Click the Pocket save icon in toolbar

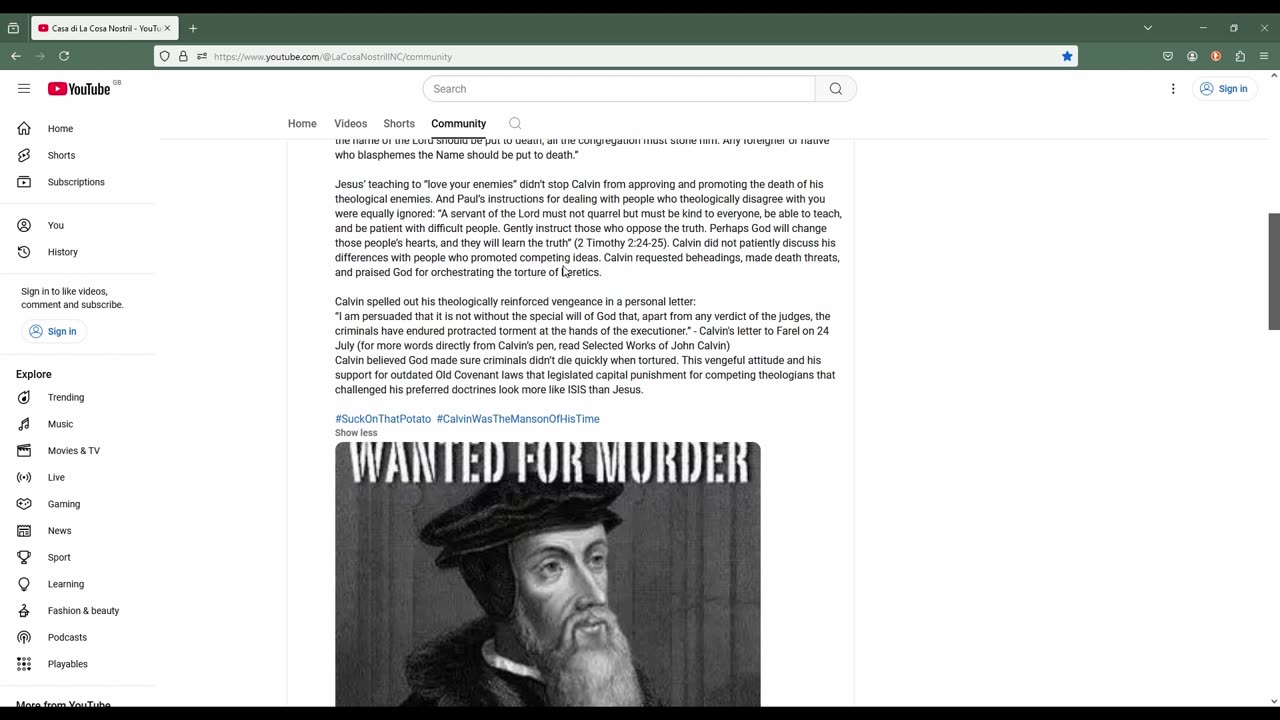[1168, 56]
